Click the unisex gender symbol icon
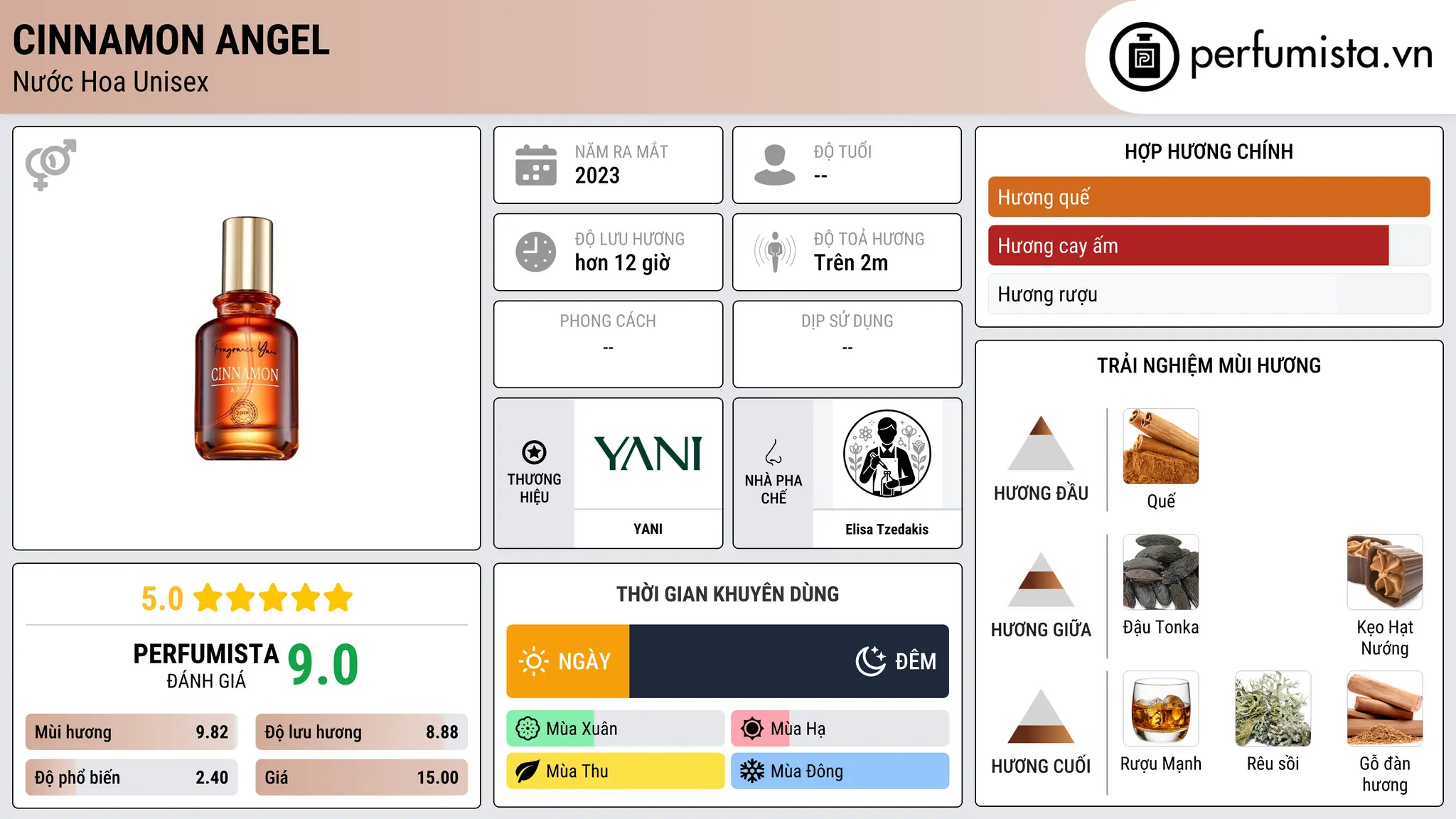Viewport: 1456px width, 819px height. click(50, 165)
